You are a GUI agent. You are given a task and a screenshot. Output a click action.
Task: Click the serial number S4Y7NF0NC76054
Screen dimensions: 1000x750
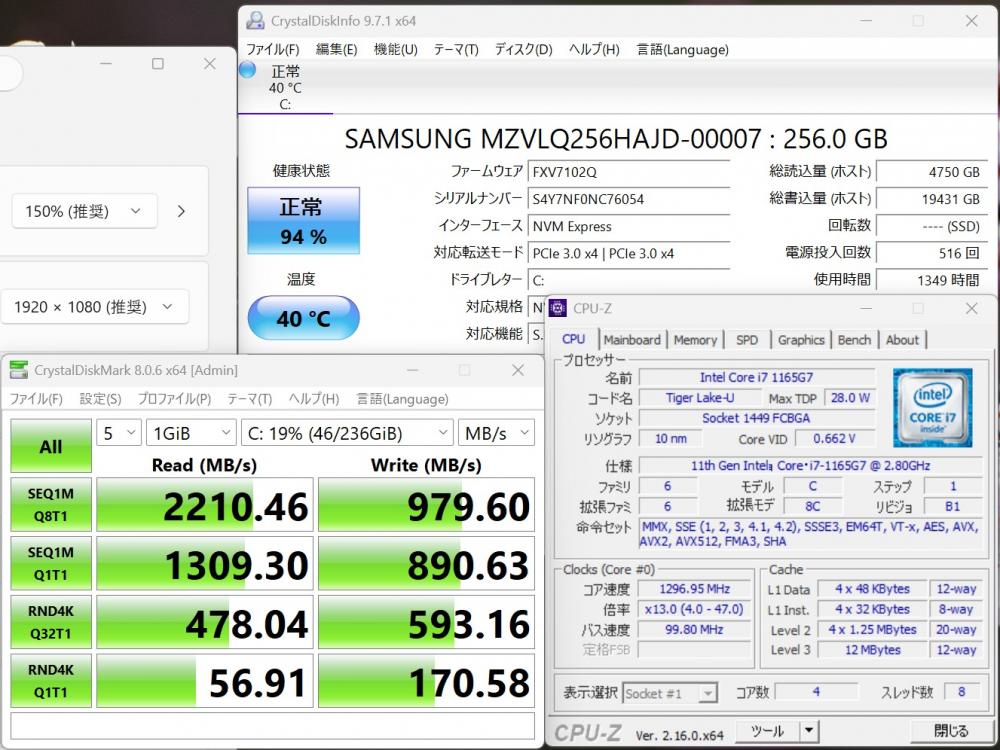pos(629,199)
